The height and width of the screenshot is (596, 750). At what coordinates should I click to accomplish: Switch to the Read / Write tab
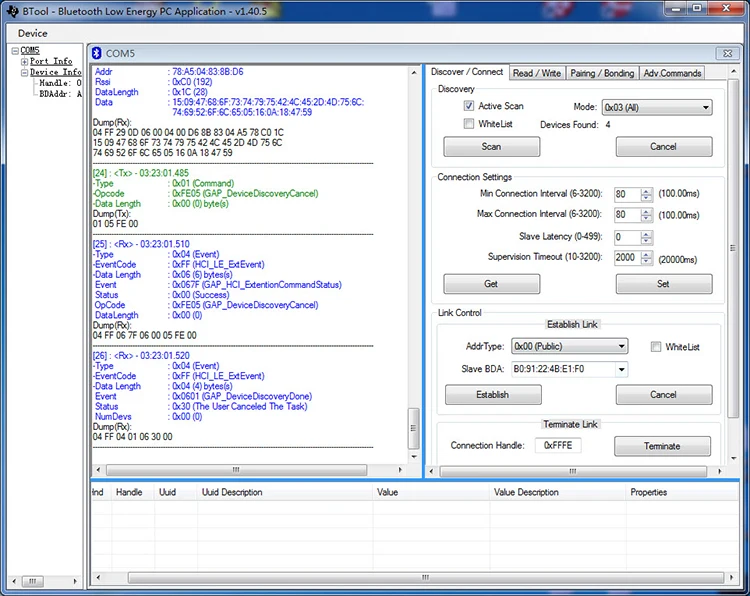537,73
